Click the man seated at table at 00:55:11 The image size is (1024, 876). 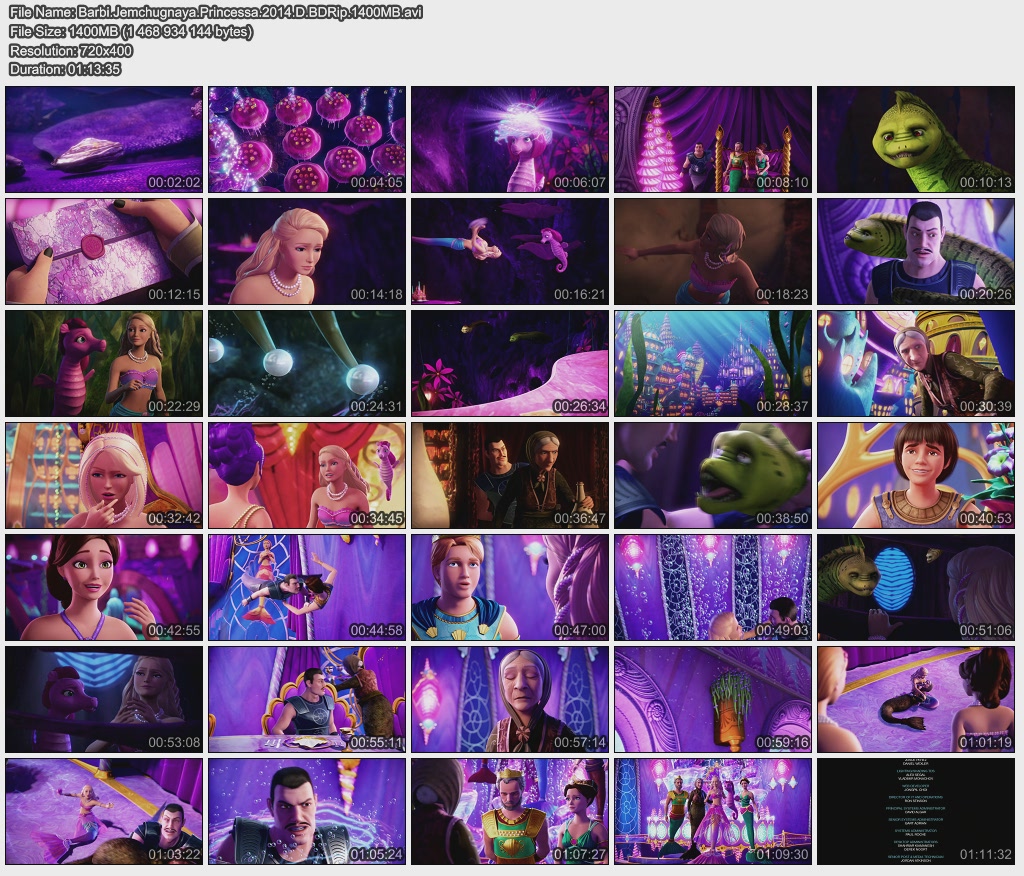tap(307, 699)
